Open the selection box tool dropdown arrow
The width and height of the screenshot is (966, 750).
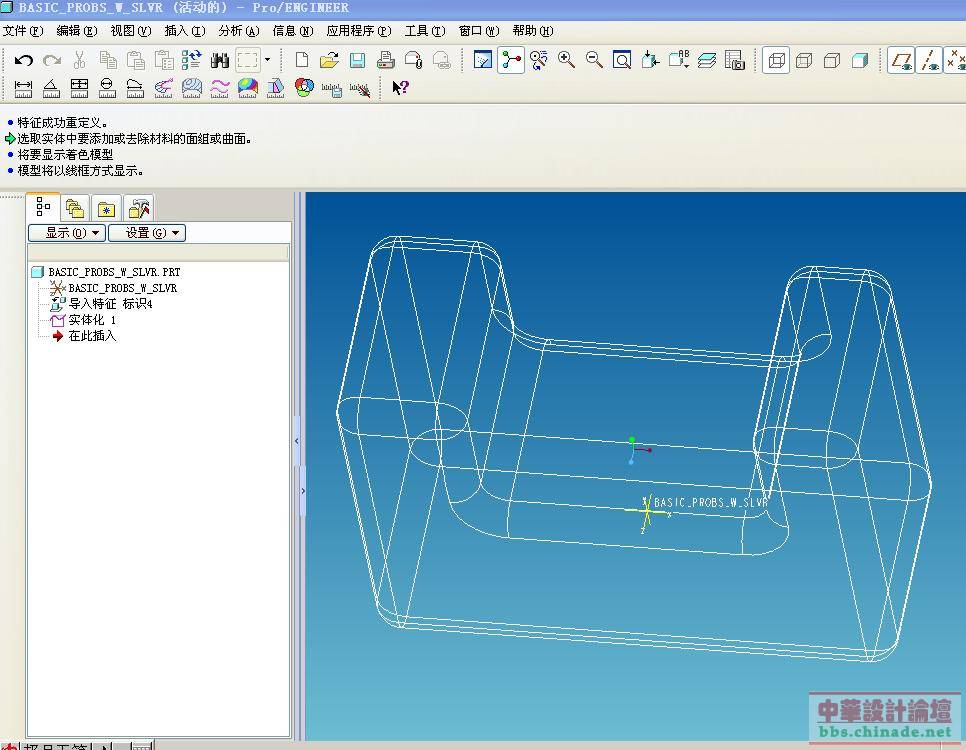click(x=267, y=60)
